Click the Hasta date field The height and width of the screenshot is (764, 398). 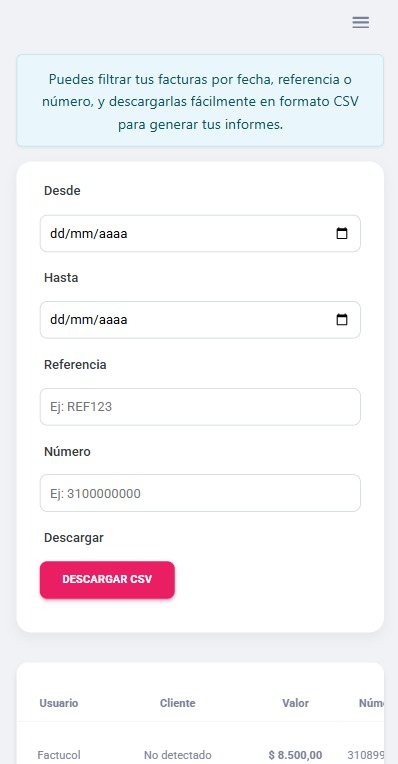(x=200, y=320)
